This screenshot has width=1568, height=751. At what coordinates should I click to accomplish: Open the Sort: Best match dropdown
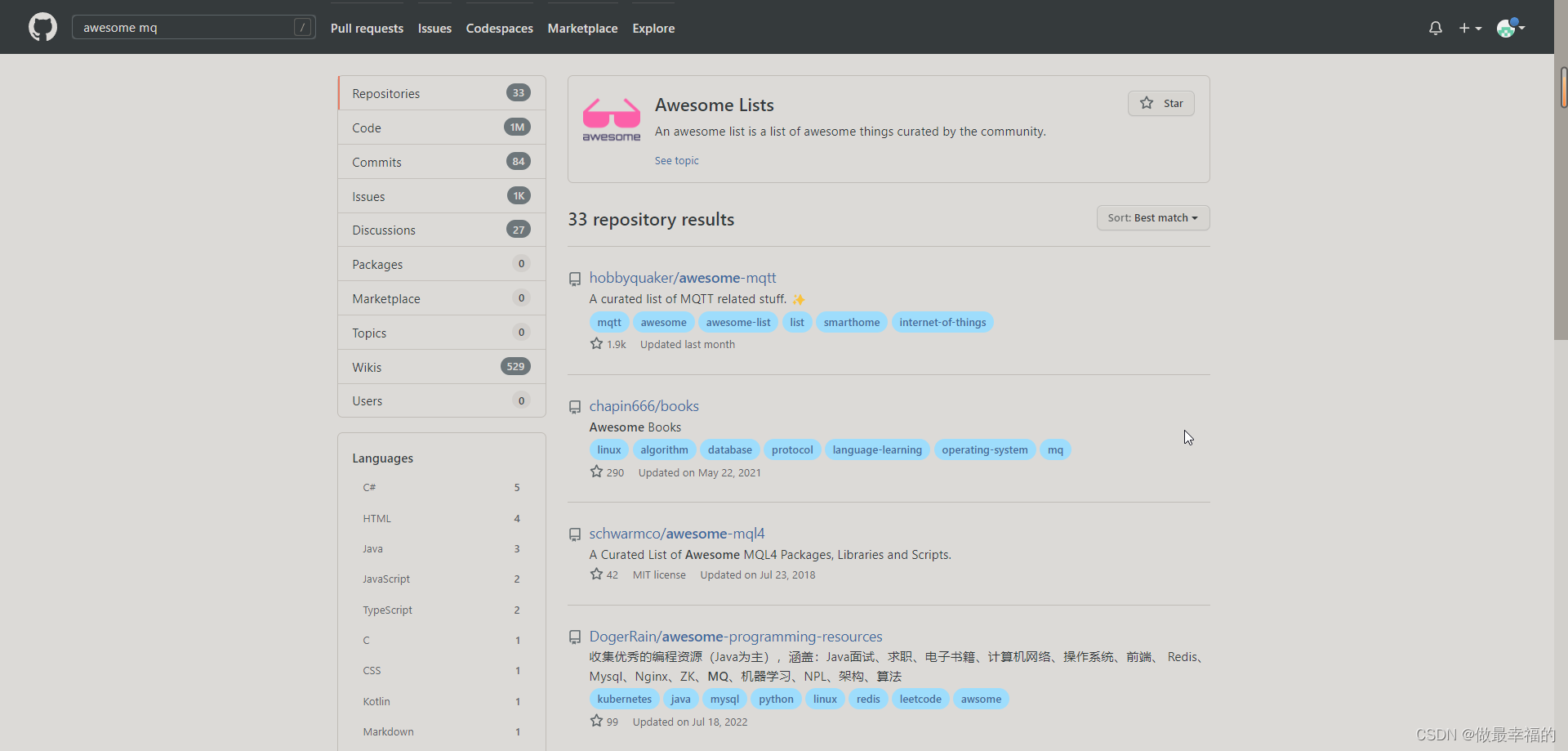[x=1152, y=218]
